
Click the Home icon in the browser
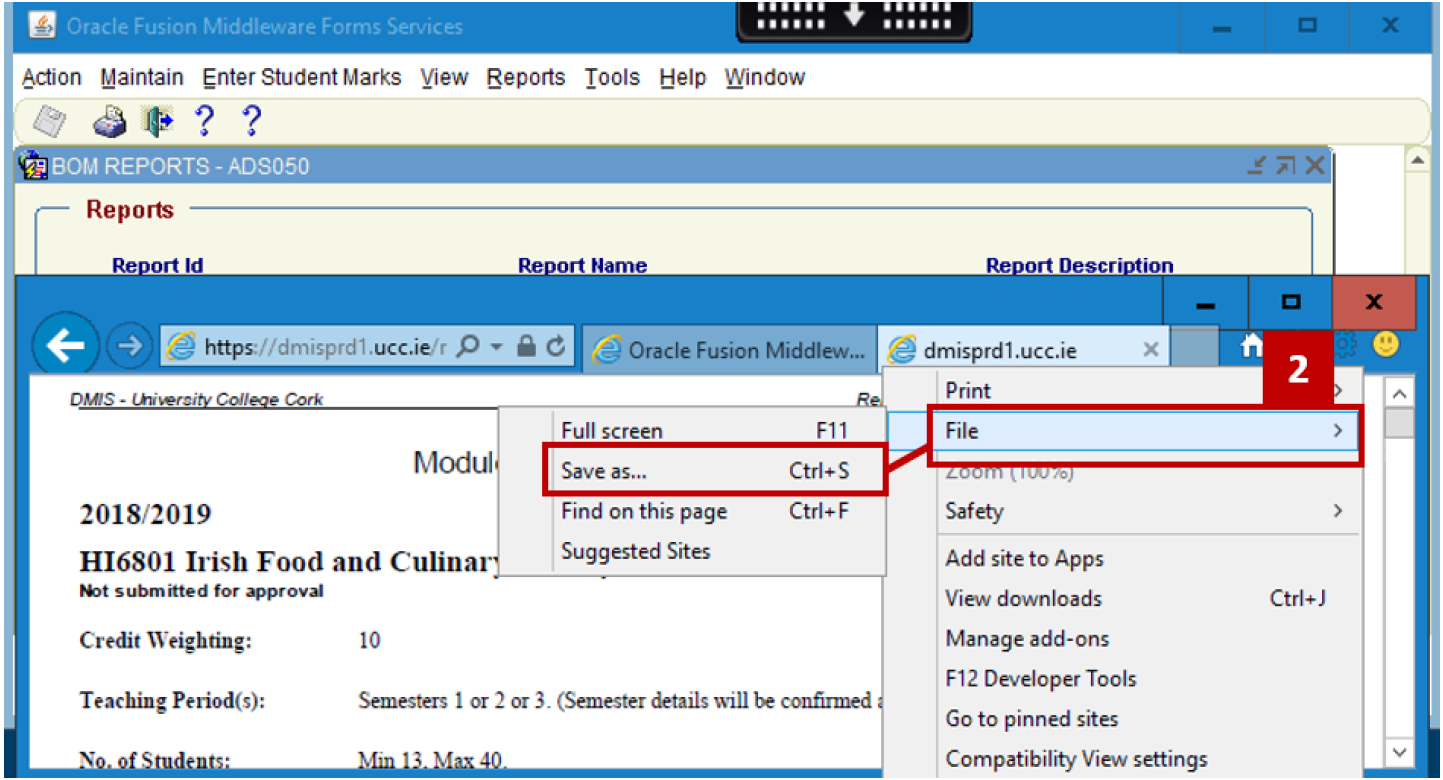tap(1251, 346)
